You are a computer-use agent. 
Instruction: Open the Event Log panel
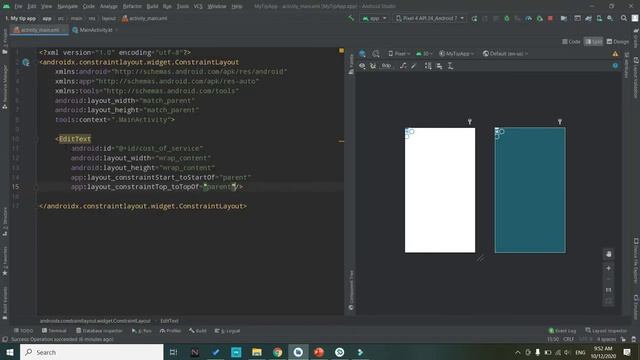[562, 331]
